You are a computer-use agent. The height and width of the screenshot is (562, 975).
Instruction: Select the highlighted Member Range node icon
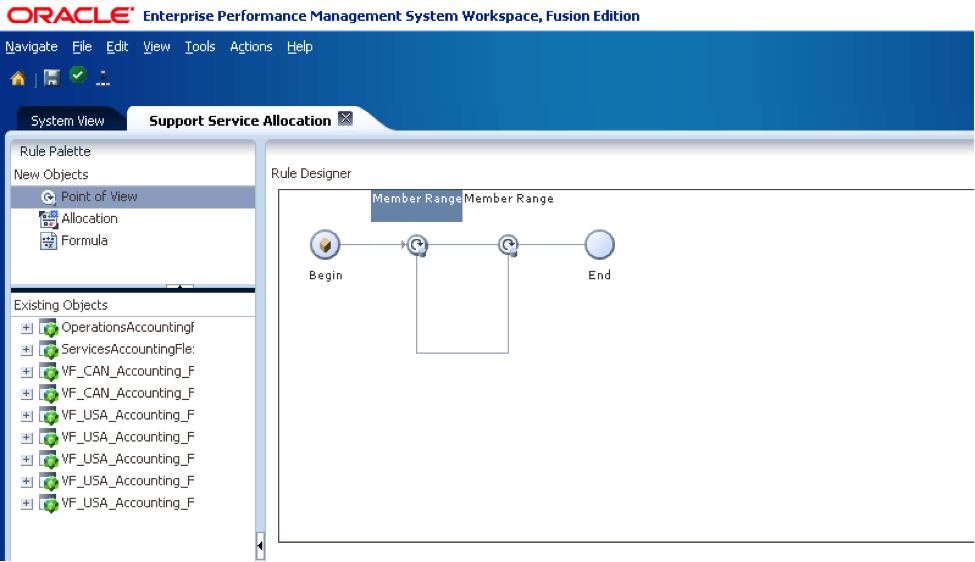(417, 245)
